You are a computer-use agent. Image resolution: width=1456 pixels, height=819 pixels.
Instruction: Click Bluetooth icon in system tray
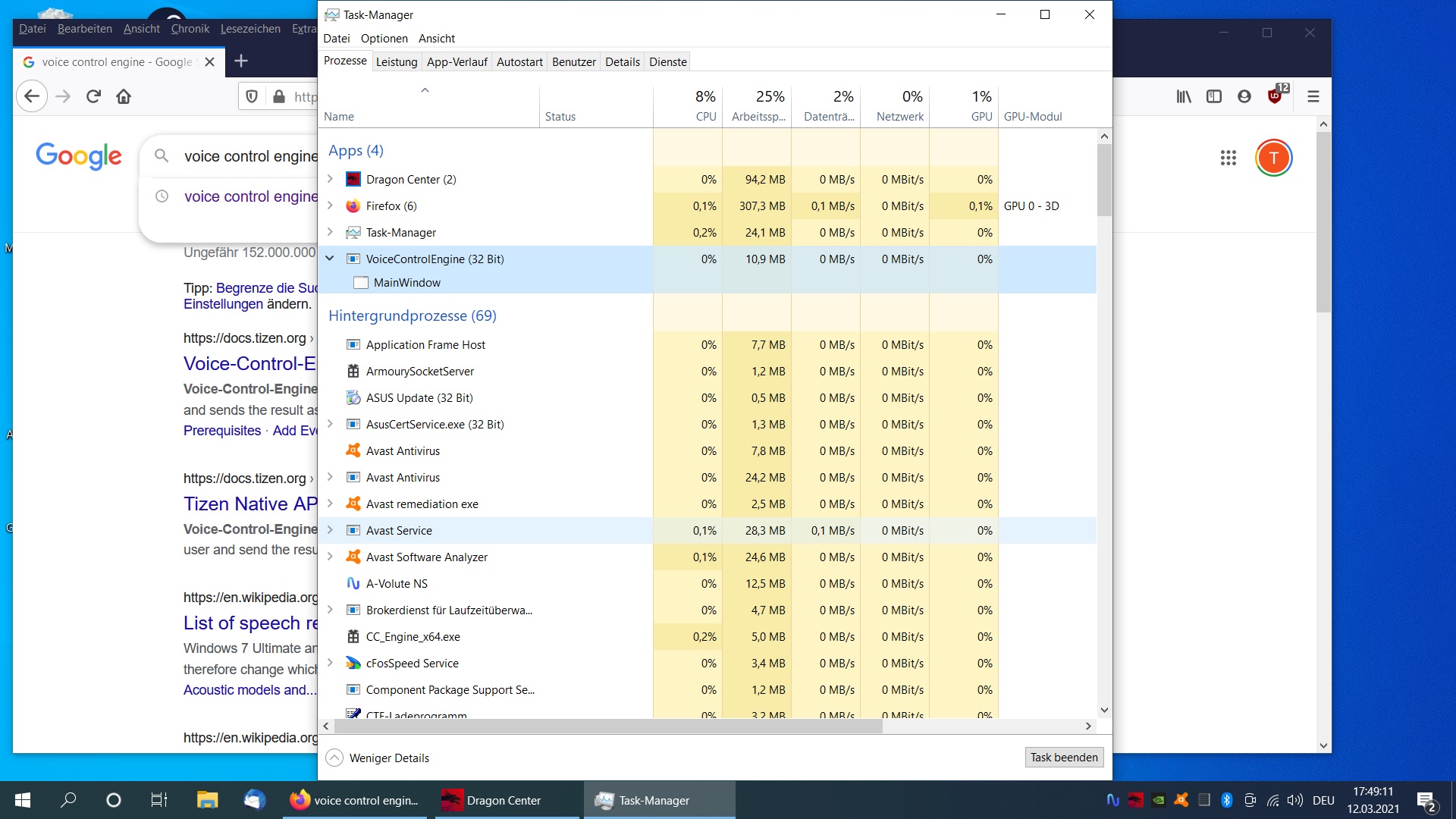pos(1226,800)
